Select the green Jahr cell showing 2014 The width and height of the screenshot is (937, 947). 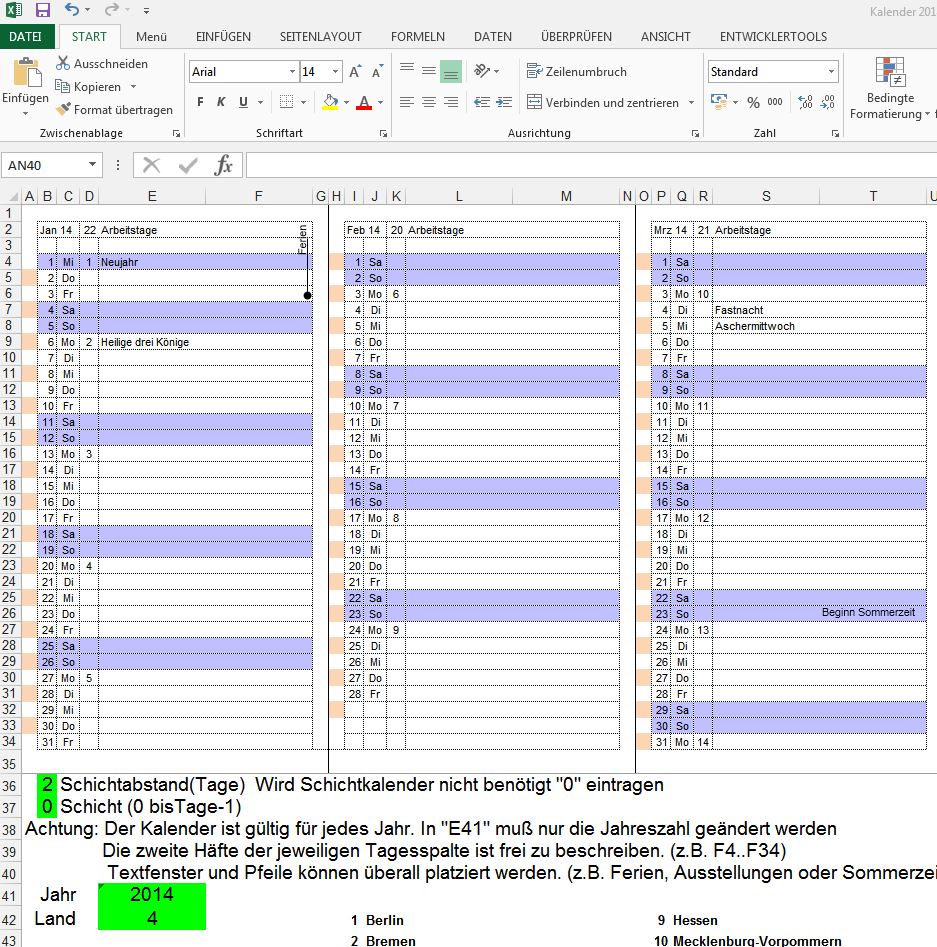[151, 894]
